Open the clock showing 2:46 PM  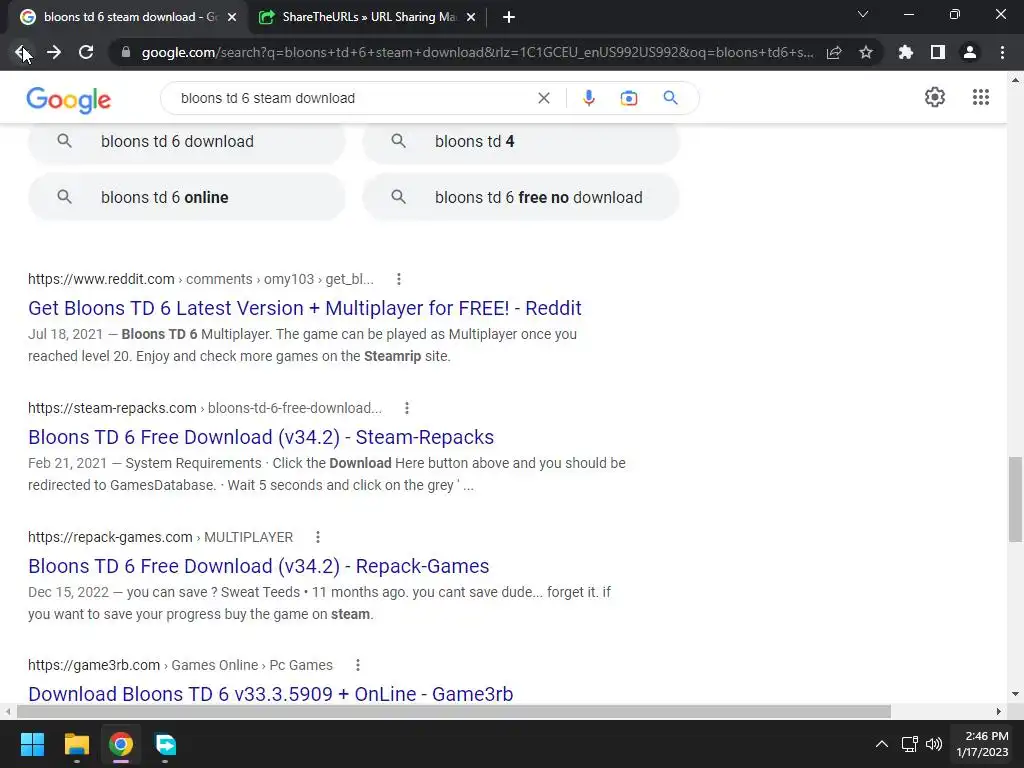[982, 744]
